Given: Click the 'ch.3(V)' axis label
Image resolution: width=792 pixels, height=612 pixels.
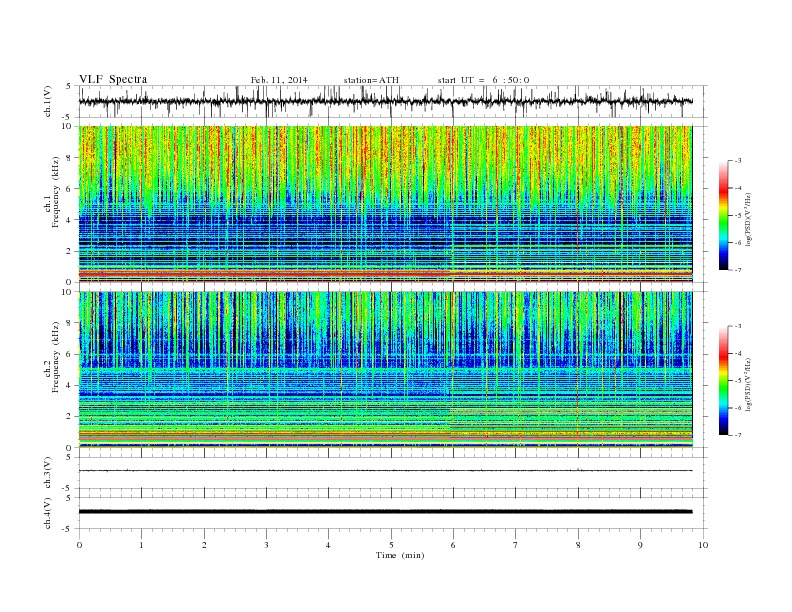Looking at the screenshot, I should pos(48,473).
